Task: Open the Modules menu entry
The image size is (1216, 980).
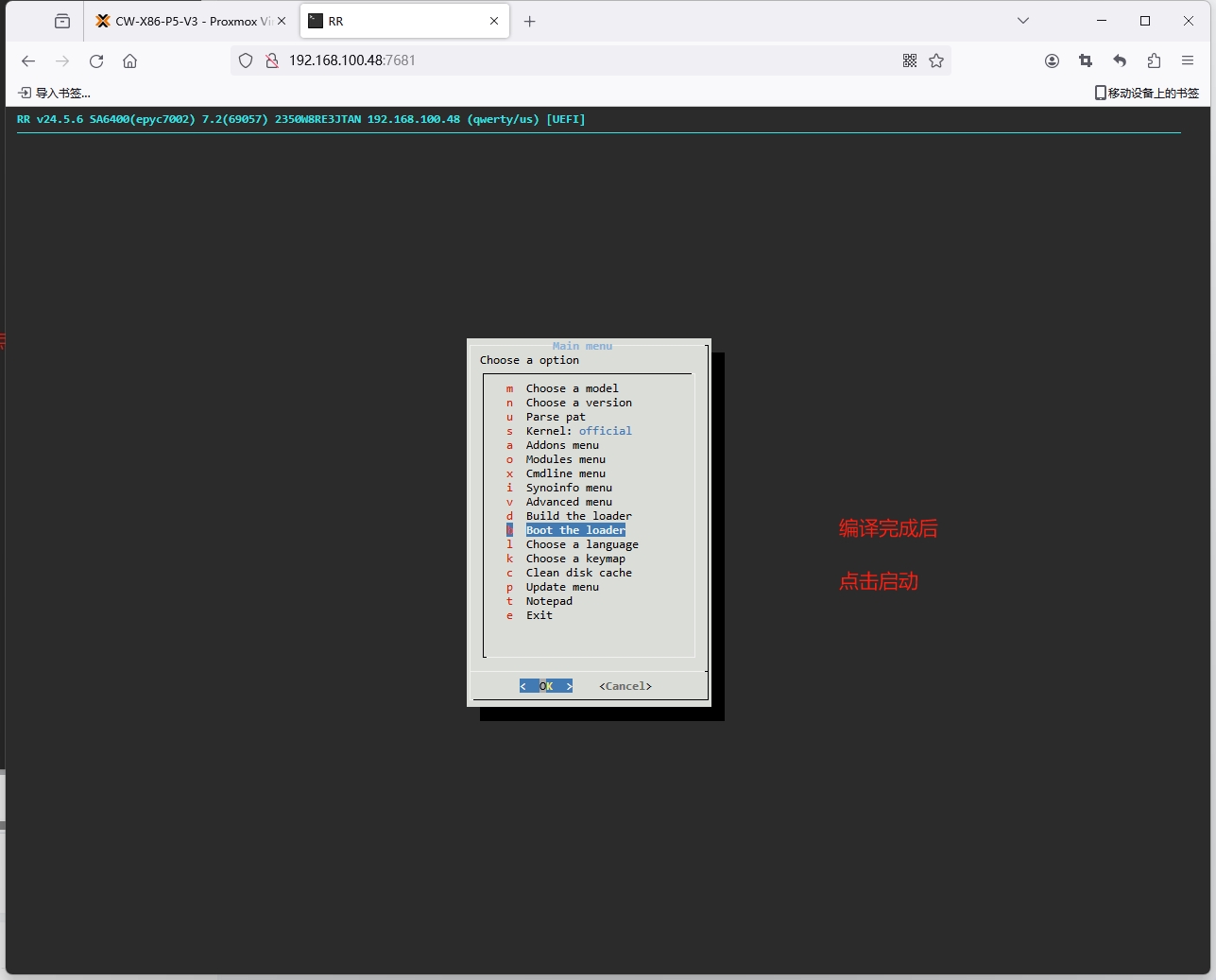Action: [565, 459]
